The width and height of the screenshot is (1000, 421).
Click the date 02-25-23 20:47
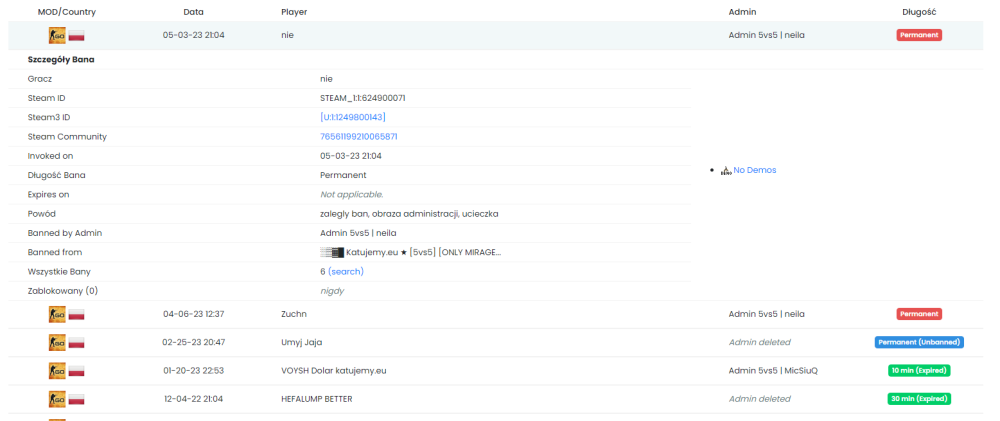point(193,343)
